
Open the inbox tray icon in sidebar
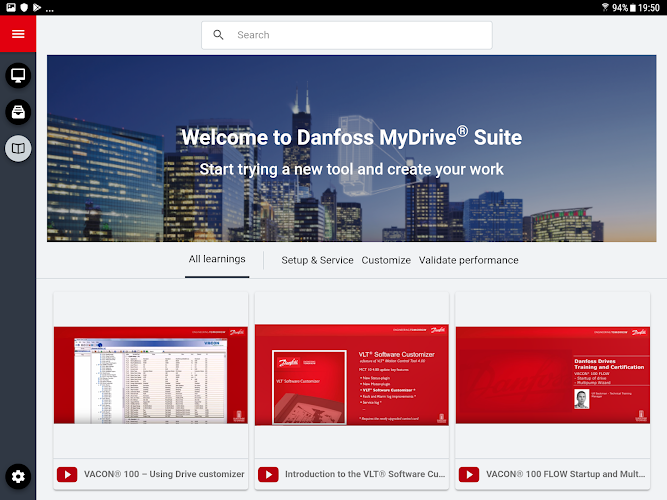18,112
